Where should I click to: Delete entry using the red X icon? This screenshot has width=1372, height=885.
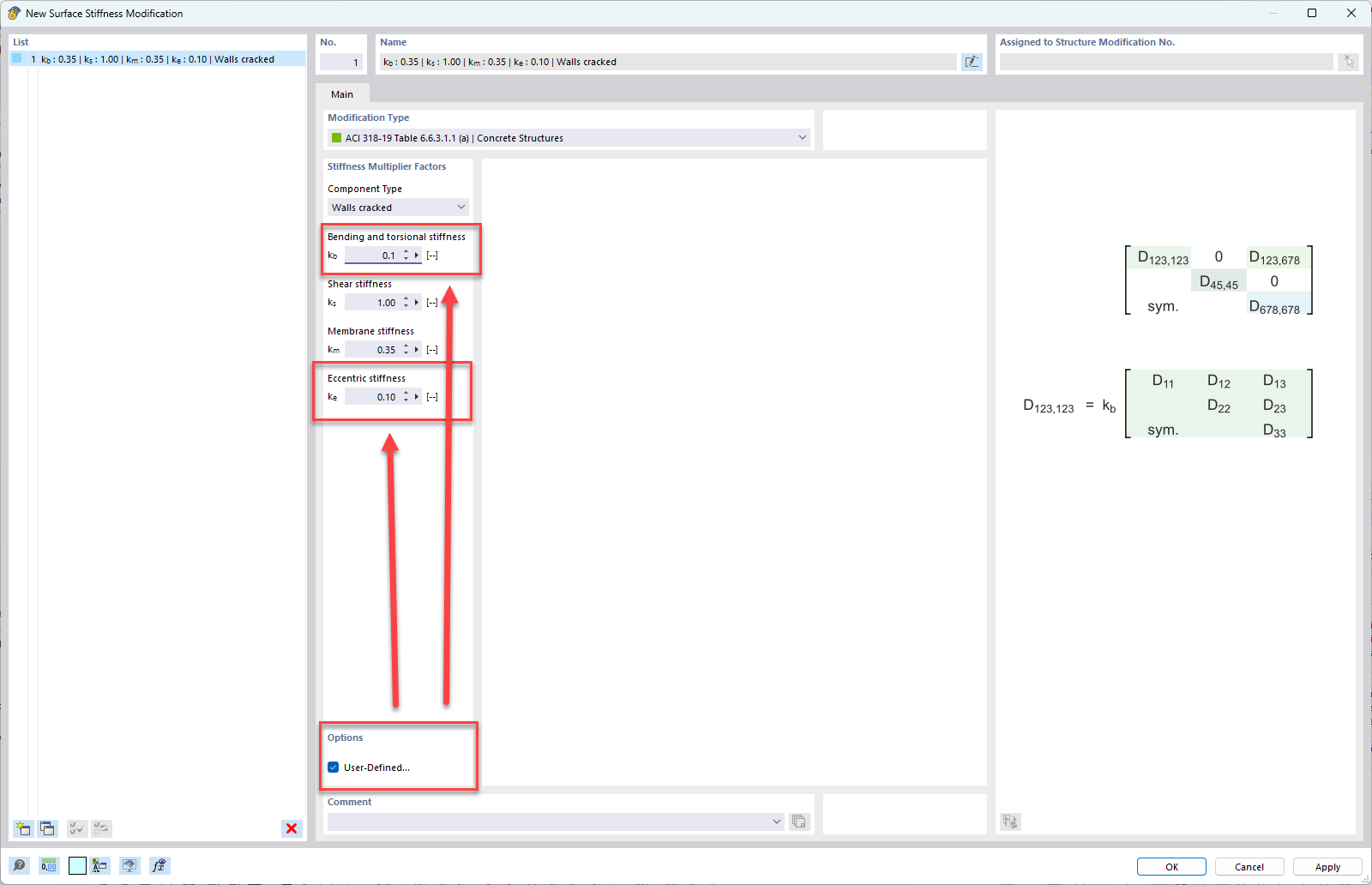(x=292, y=828)
